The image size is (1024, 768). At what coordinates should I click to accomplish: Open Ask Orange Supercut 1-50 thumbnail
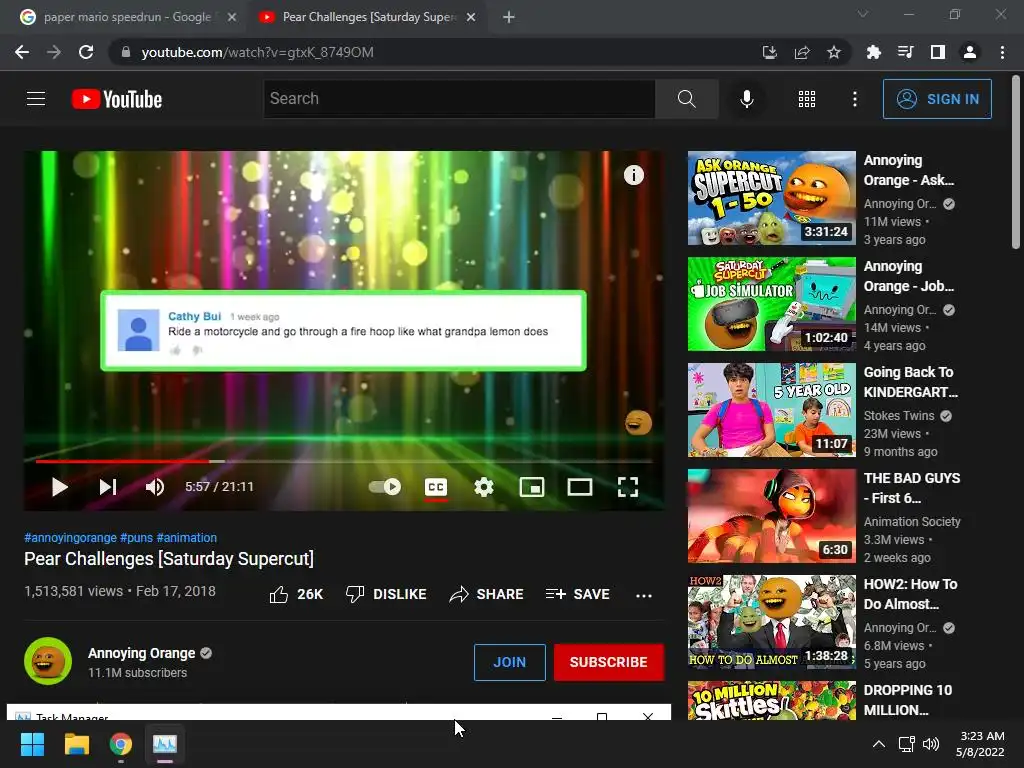[771, 198]
